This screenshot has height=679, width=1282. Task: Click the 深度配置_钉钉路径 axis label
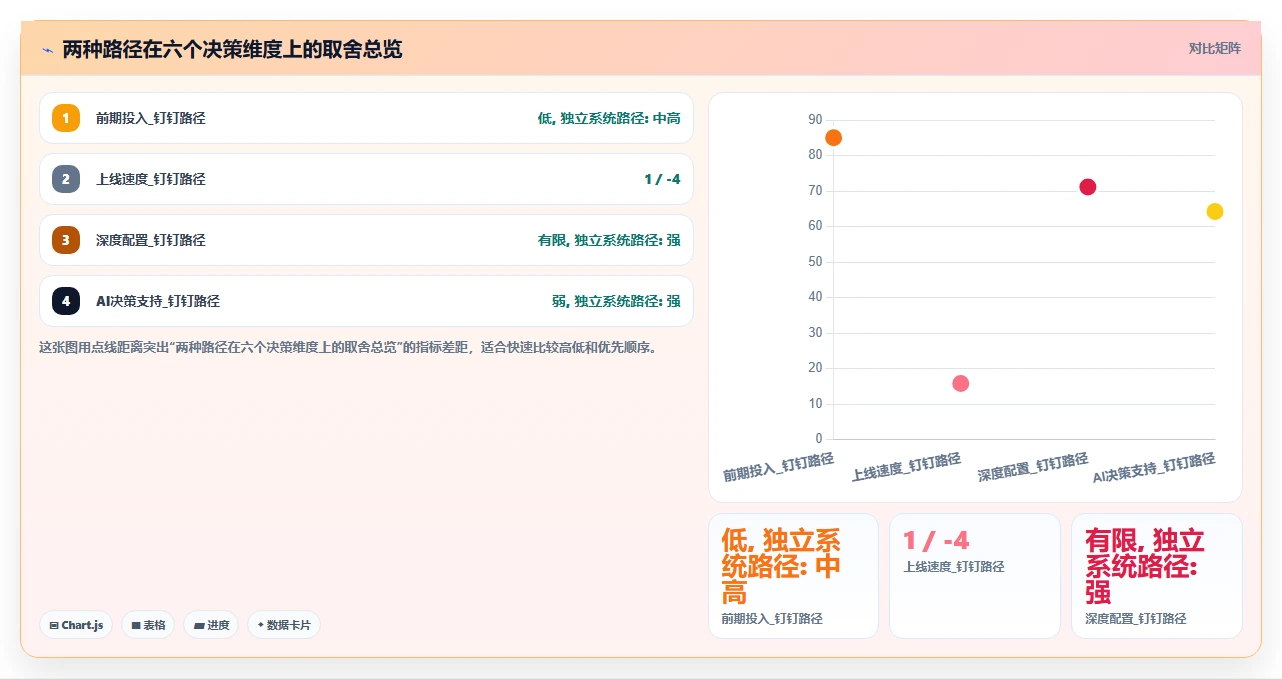coord(1033,466)
